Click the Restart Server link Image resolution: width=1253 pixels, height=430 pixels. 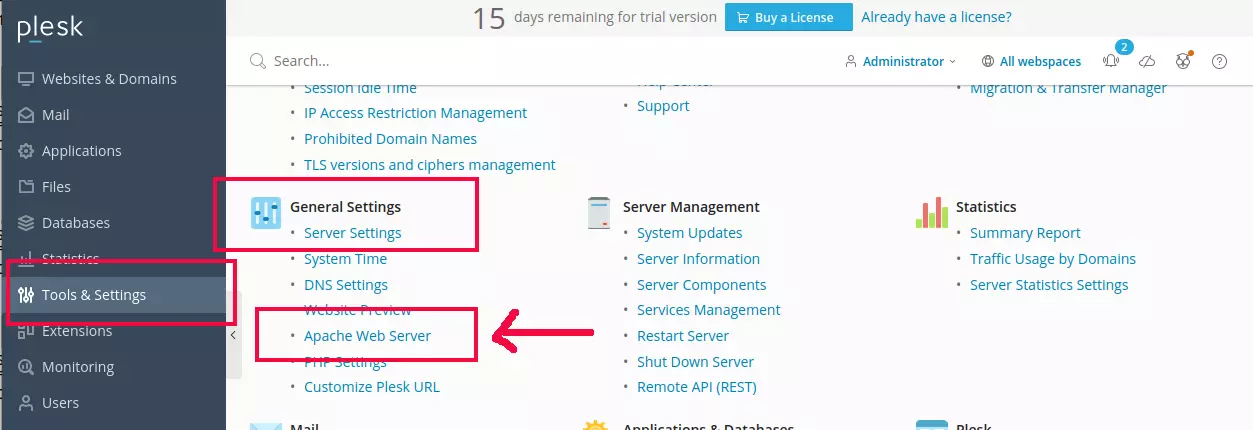click(x=683, y=336)
